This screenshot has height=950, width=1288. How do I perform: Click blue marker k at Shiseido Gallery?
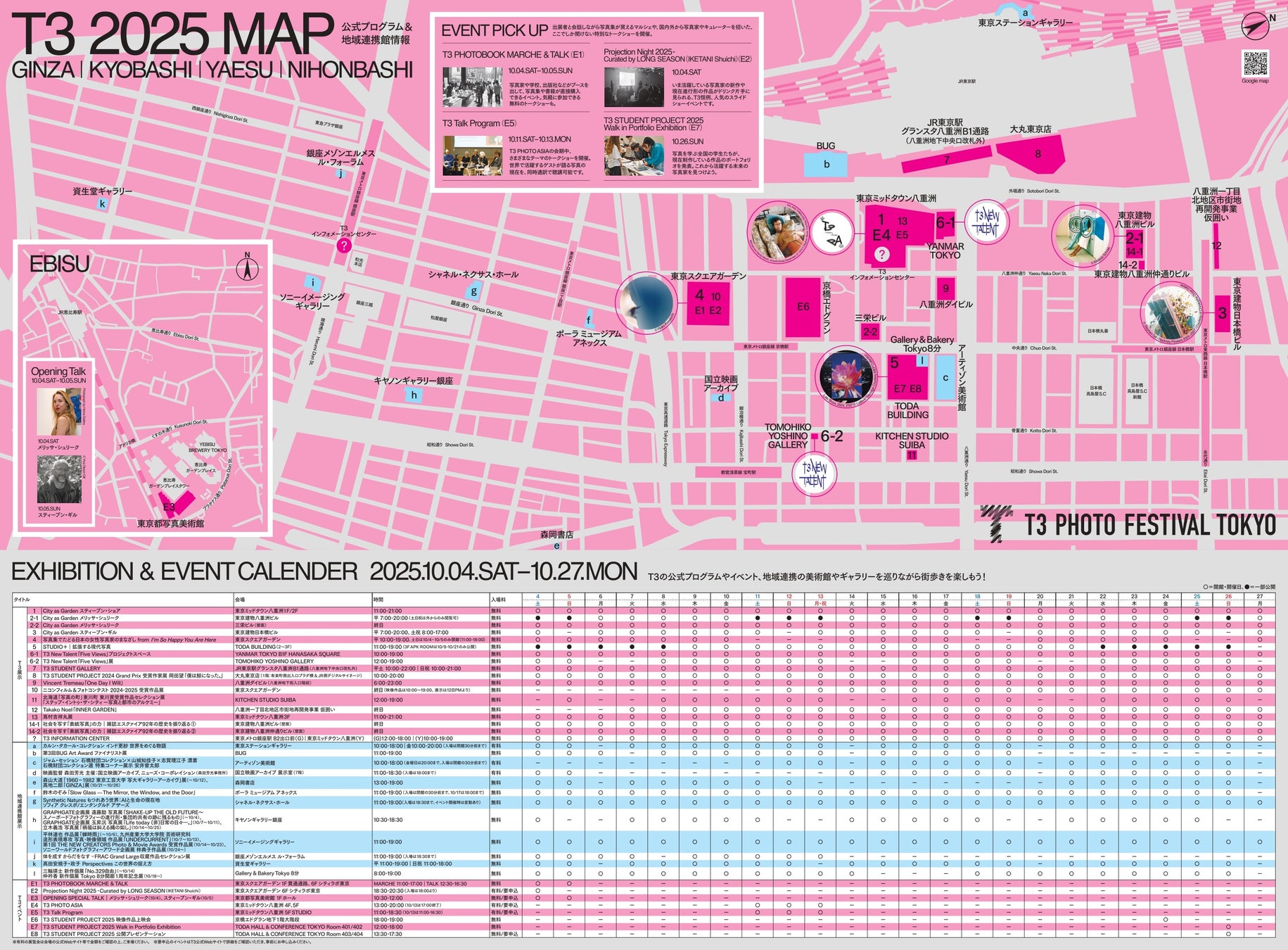point(103,204)
